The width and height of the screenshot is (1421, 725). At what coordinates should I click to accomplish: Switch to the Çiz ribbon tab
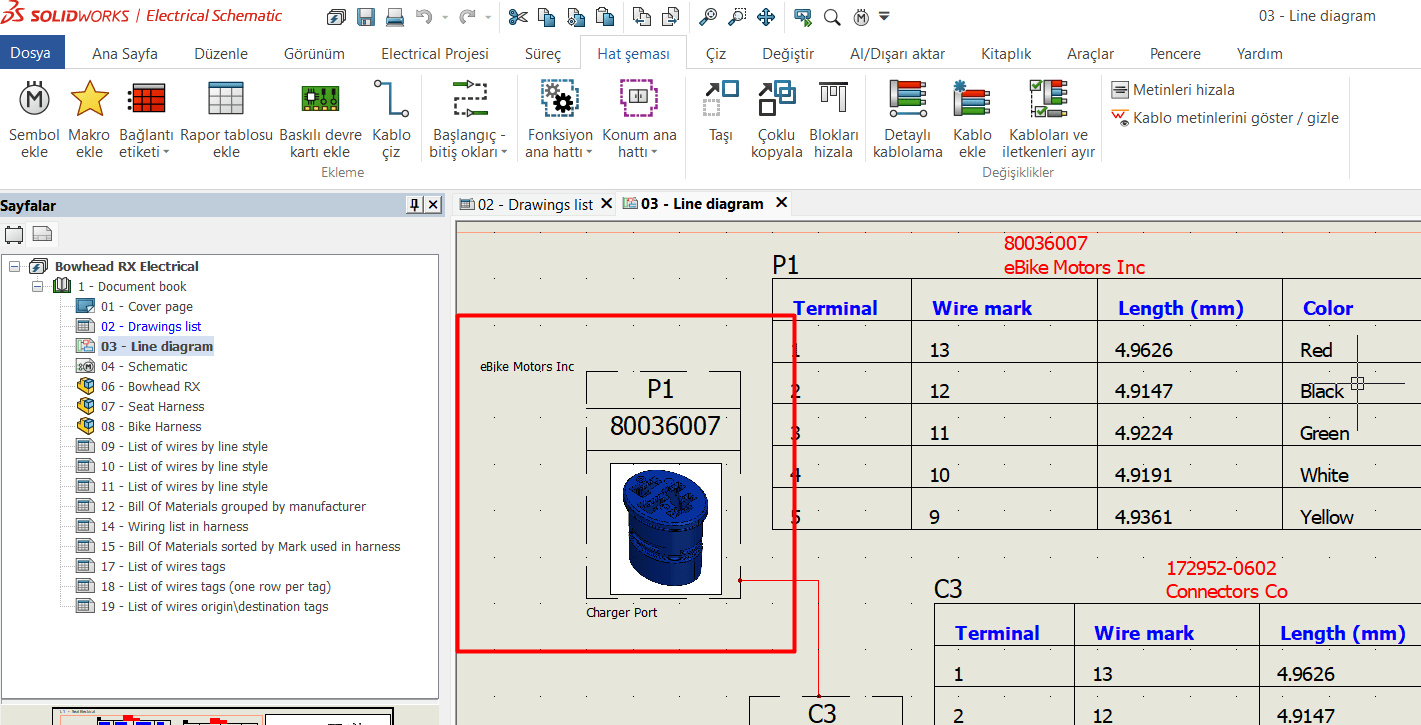click(716, 54)
